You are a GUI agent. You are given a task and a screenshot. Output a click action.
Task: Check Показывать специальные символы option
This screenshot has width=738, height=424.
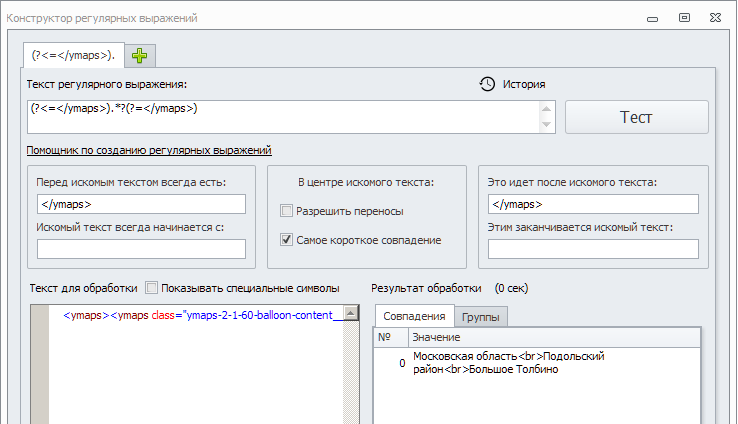[x=152, y=288]
